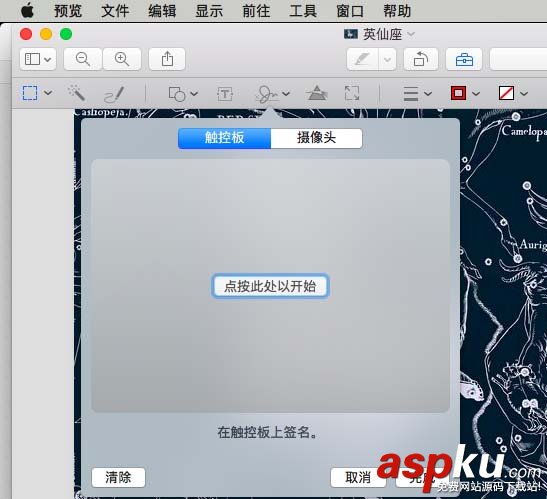Screen dimensions: 547x499
Task: Click the Adjust Size icon
Action: tap(352, 94)
